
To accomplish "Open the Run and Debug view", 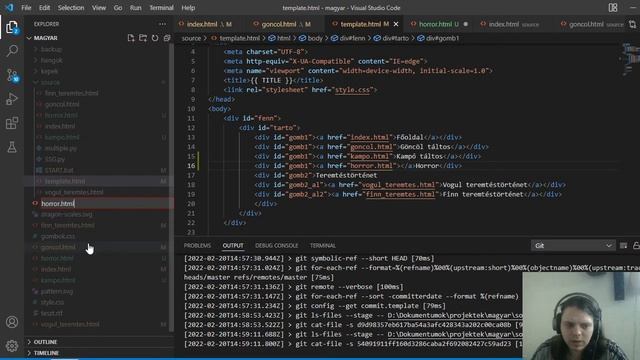I will pyautogui.click(x=12, y=99).
